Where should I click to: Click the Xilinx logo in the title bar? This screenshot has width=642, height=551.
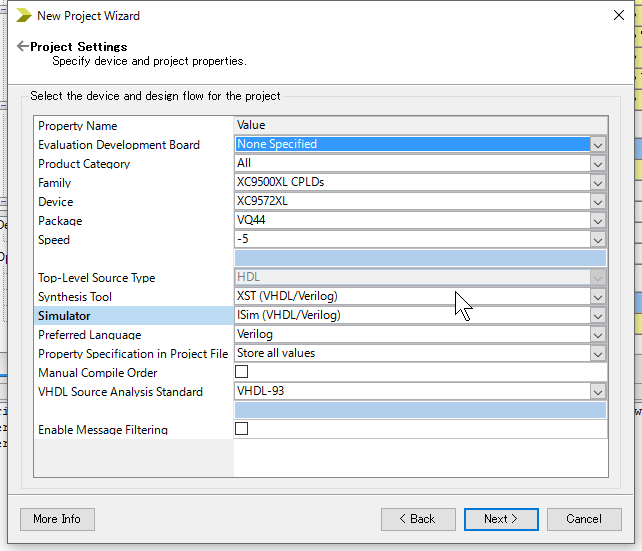tap(24, 16)
